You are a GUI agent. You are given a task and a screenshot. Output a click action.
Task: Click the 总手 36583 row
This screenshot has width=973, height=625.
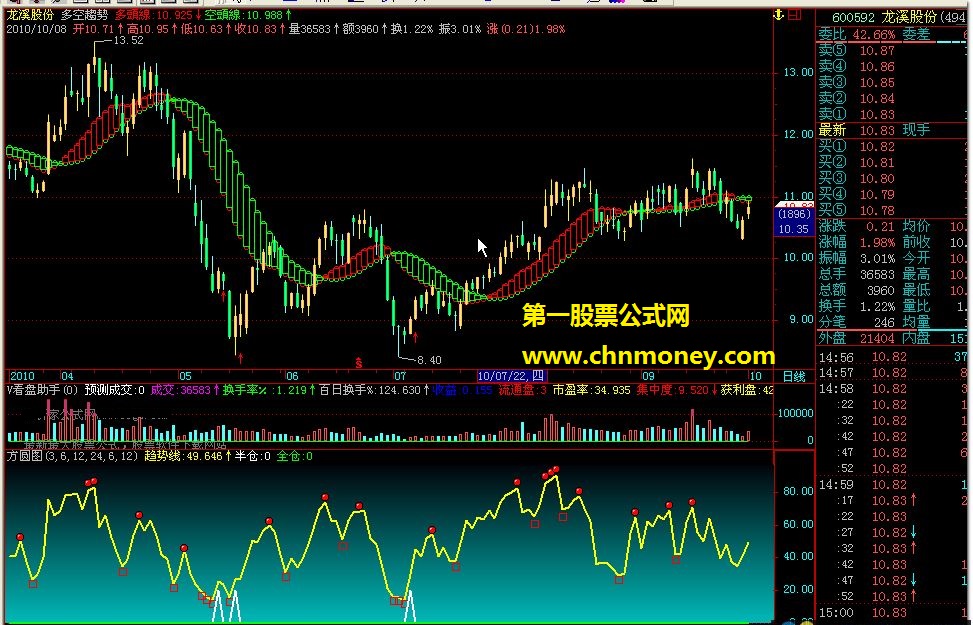(856, 274)
